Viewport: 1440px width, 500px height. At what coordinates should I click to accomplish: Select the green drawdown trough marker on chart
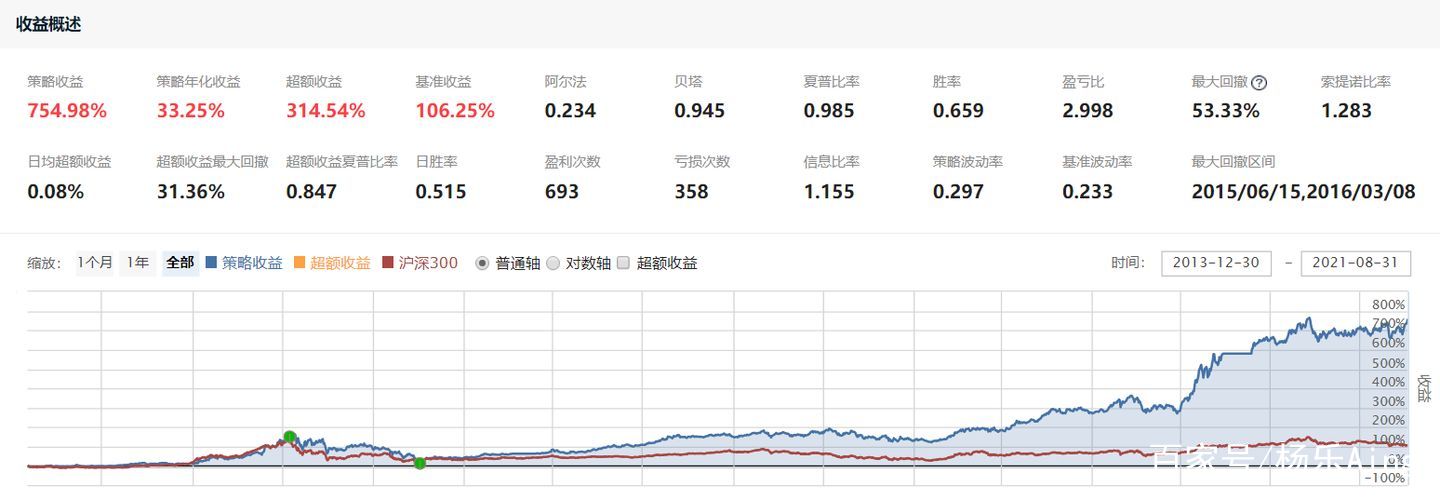pyautogui.click(x=420, y=462)
